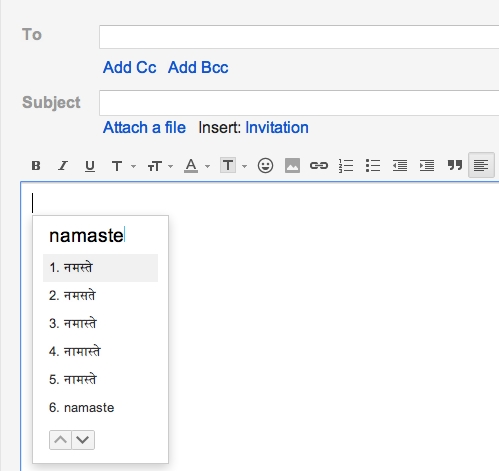The width and height of the screenshot is (499, 471).
Task: Increase indent of text
Action: click(x=427, y=165)
